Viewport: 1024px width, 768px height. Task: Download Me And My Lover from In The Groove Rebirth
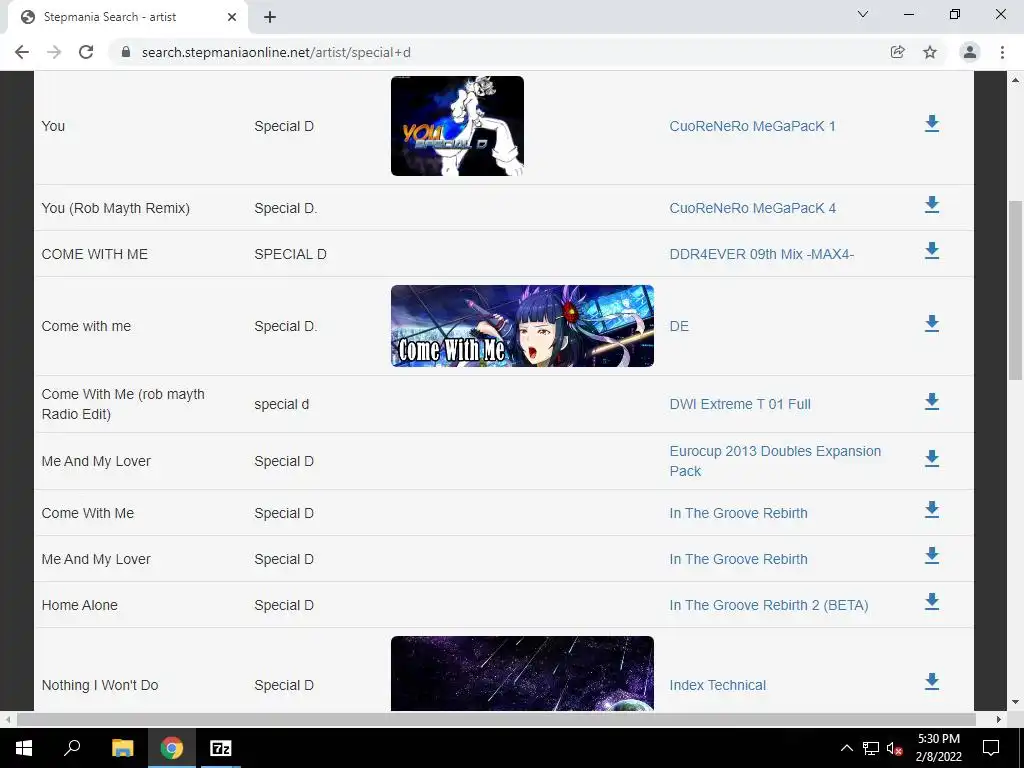click(x=932, y=556)
